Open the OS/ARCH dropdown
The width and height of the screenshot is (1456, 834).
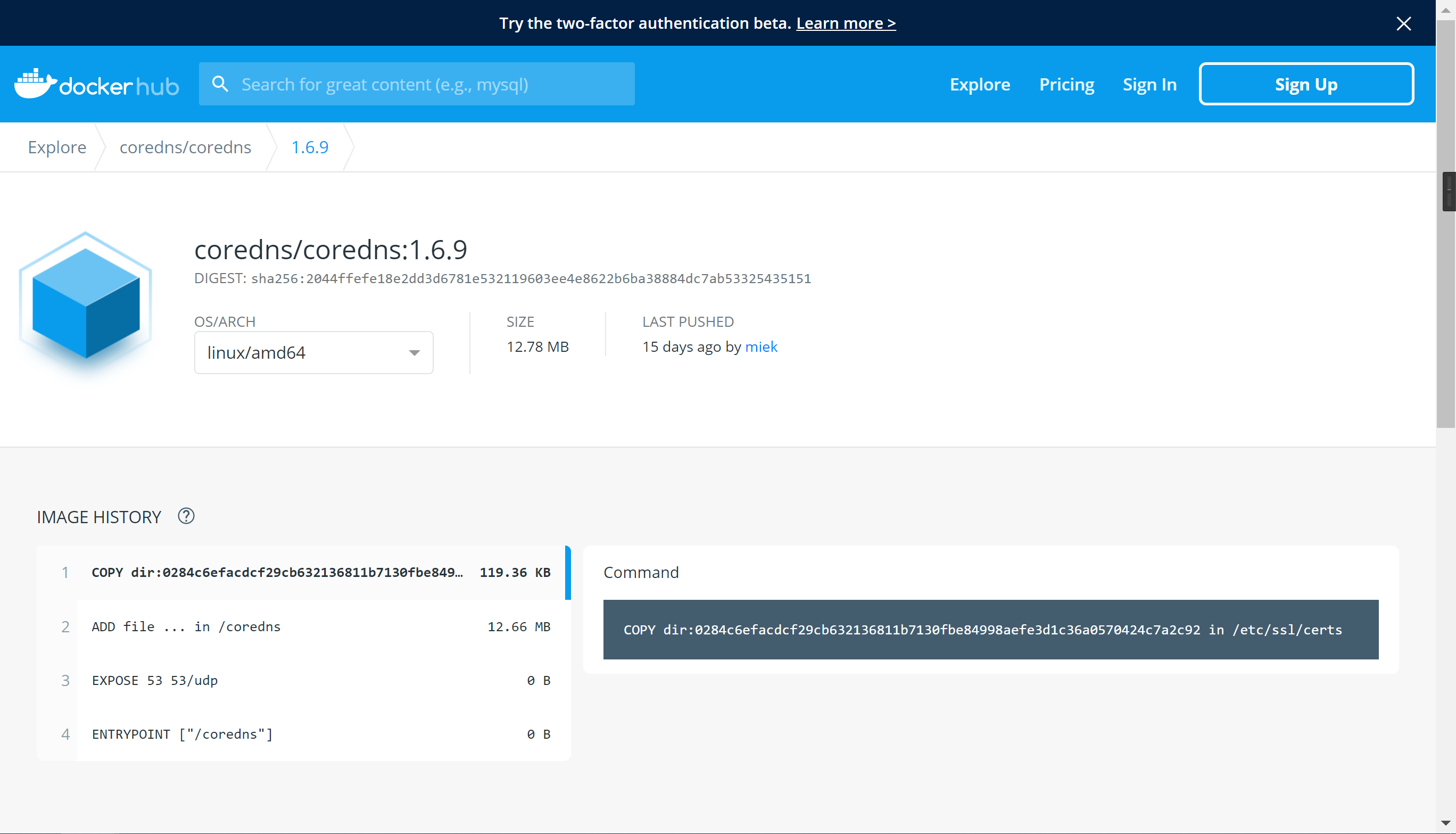click(313, 352)
